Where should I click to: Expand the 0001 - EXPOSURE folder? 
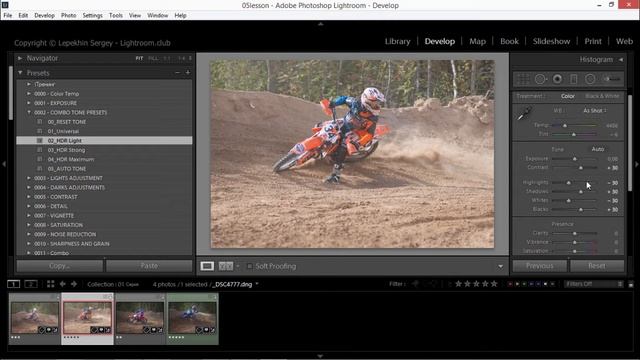pos(29,103)
